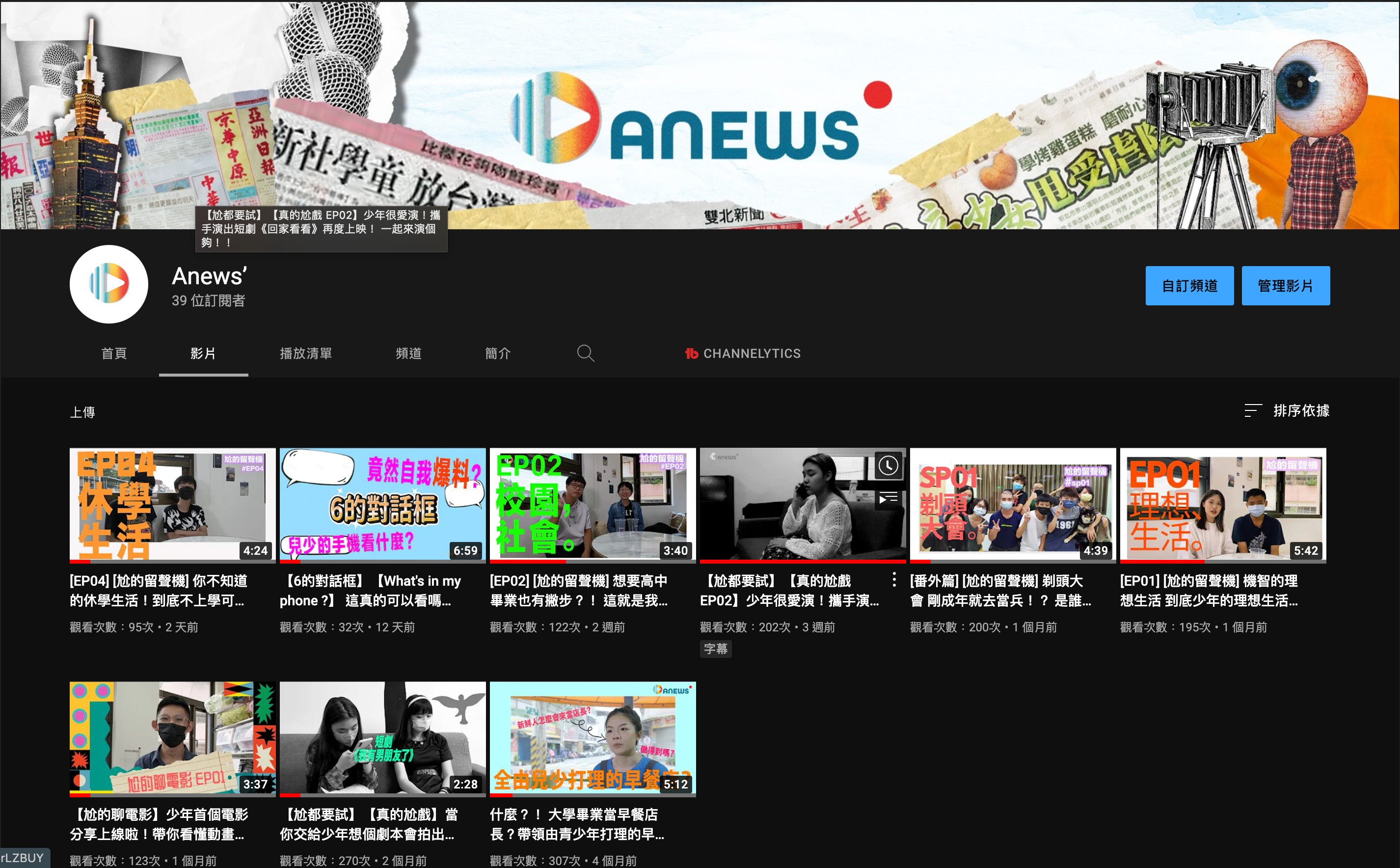Click the 上傳 section heading
Image resolution: width=1400 pixels, height=868 pixels.
(82, 411)
